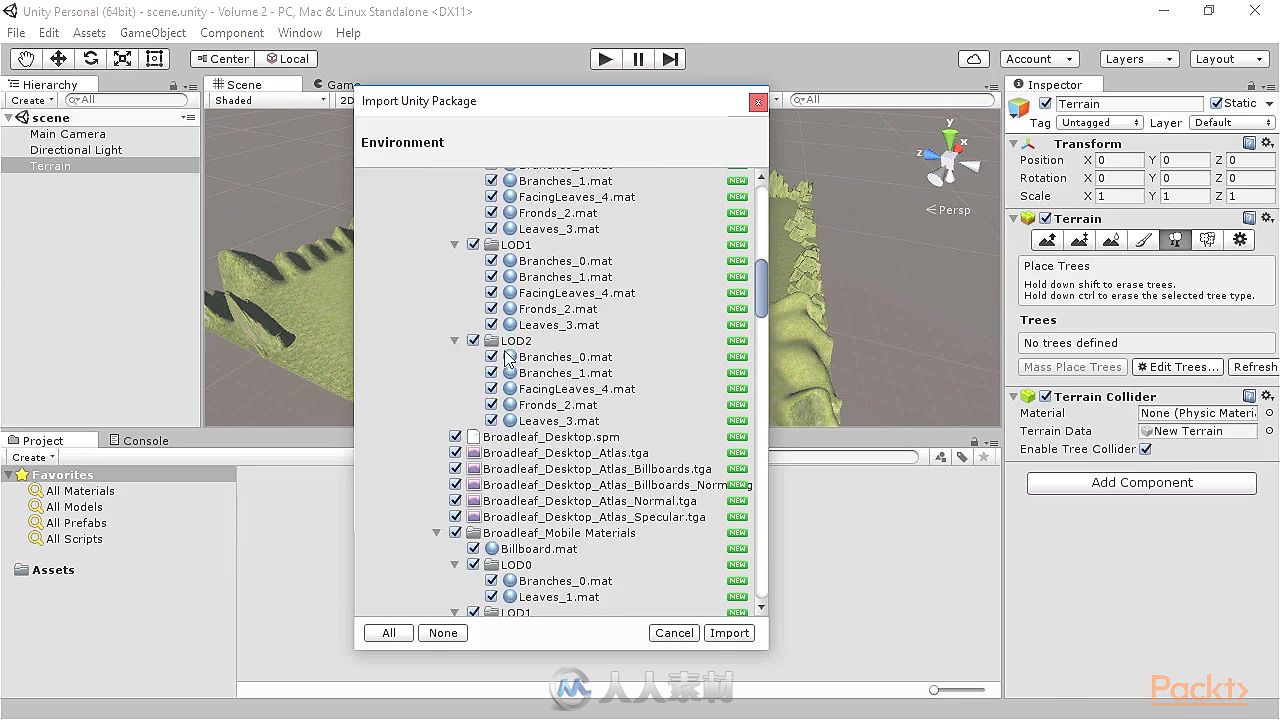
Task: Open the Layer dropdown Default
Action: coord(1231,123)
